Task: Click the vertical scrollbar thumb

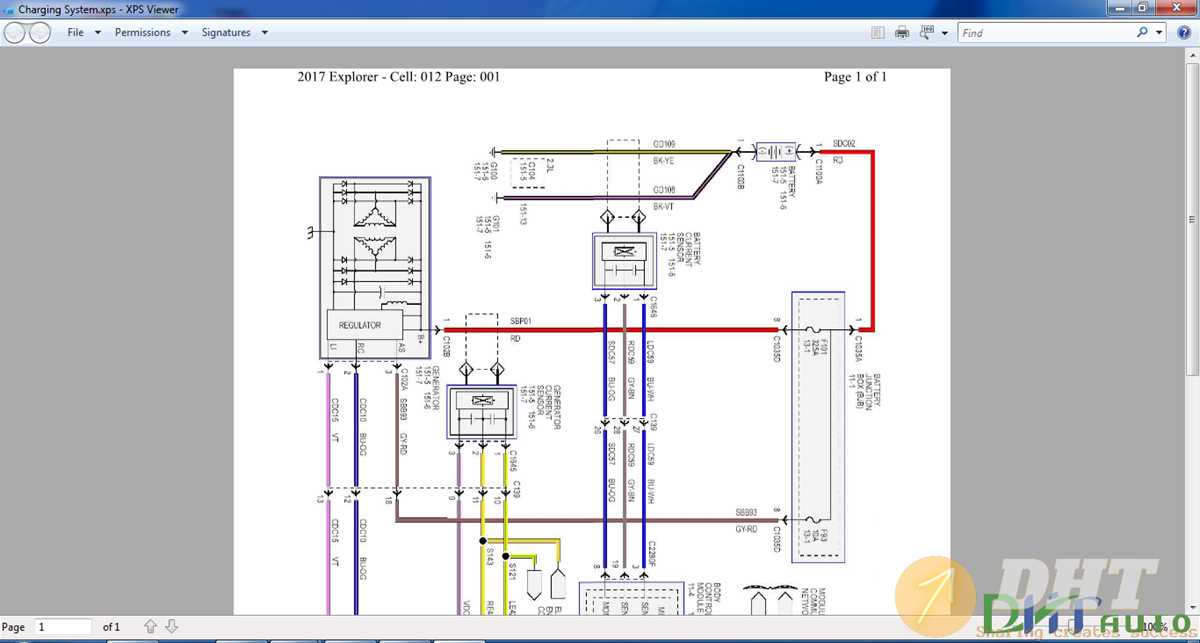Action: pos(1192,219)
